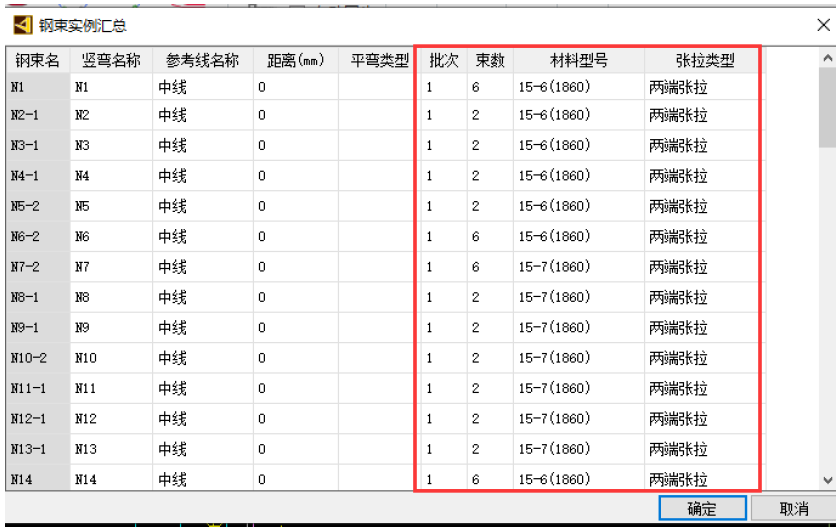Click 张拉类型 cell in N14 row
838x528 pixels.
pos(705,478)
